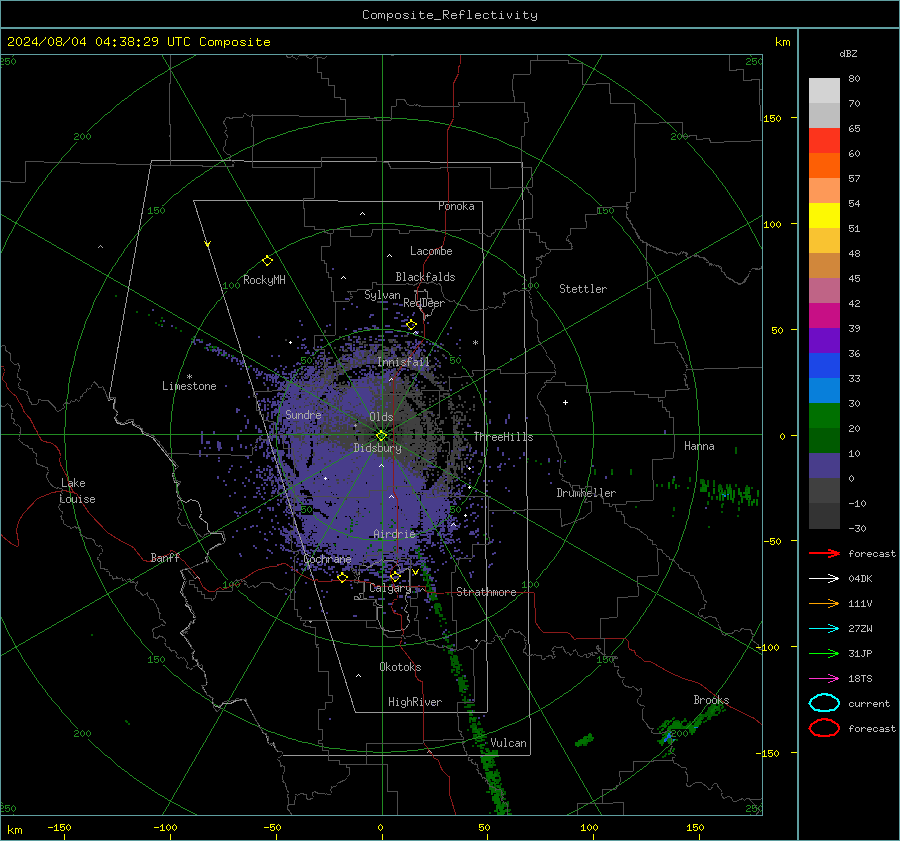Click the Okotoks label
The width and height of the screenshot is (900, 841).
(400, 667)
